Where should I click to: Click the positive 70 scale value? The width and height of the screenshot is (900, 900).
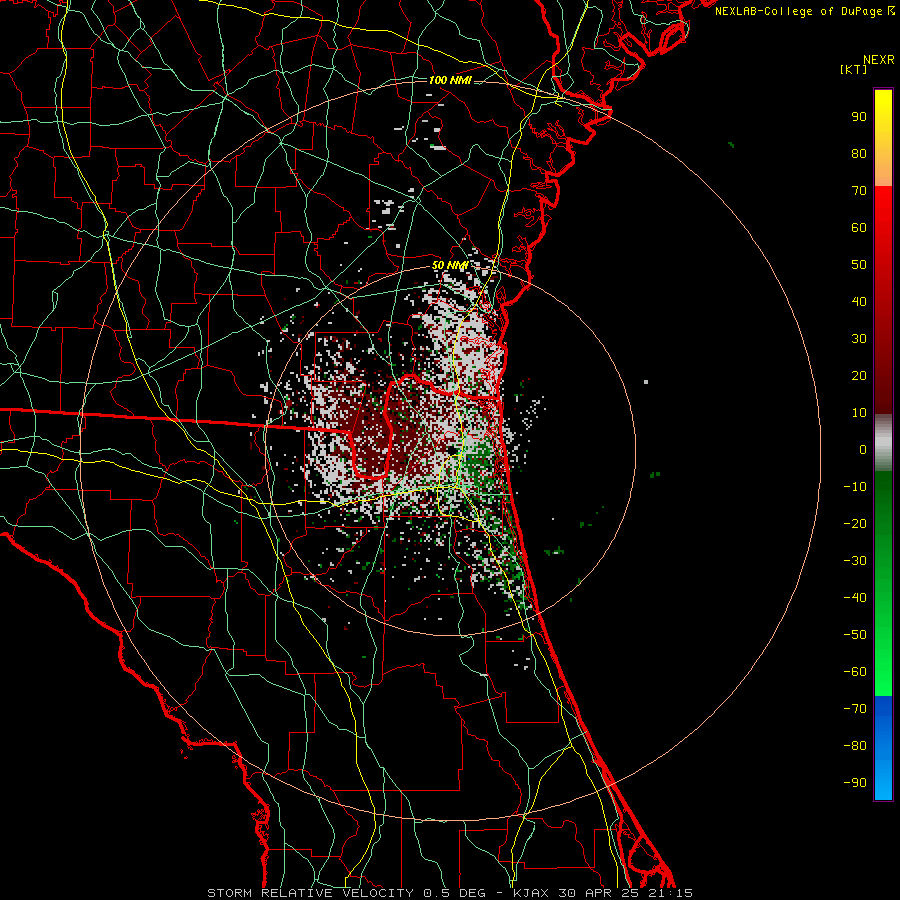tap(859, 191)
